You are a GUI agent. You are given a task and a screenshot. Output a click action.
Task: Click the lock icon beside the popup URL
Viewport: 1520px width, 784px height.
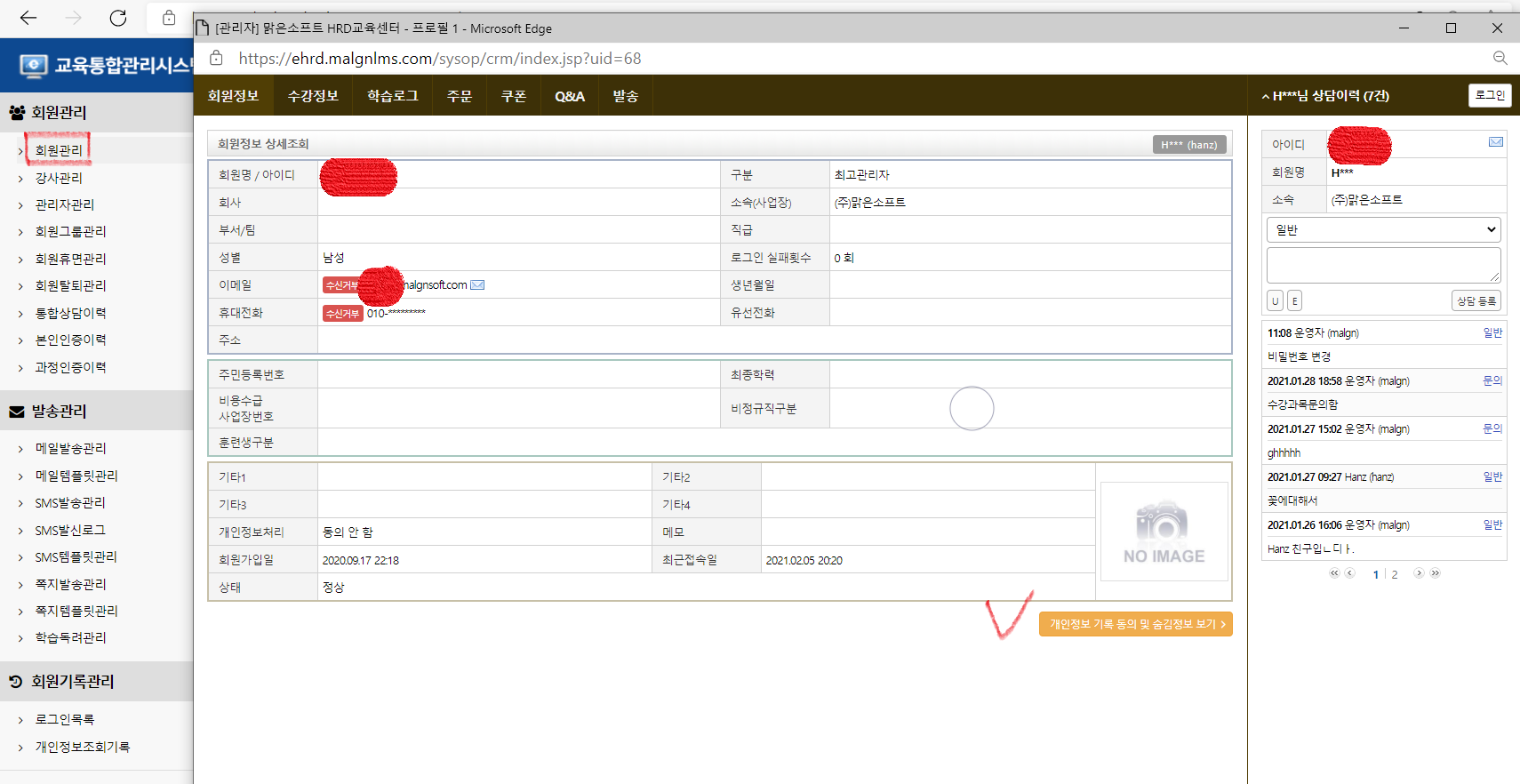coord(216,58)
